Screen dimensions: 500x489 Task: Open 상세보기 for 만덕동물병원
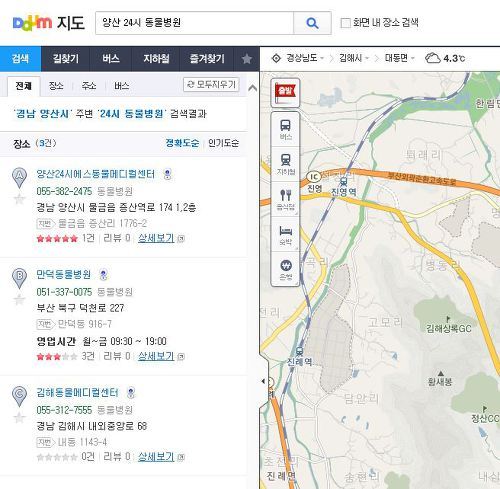tap(156, 356)
